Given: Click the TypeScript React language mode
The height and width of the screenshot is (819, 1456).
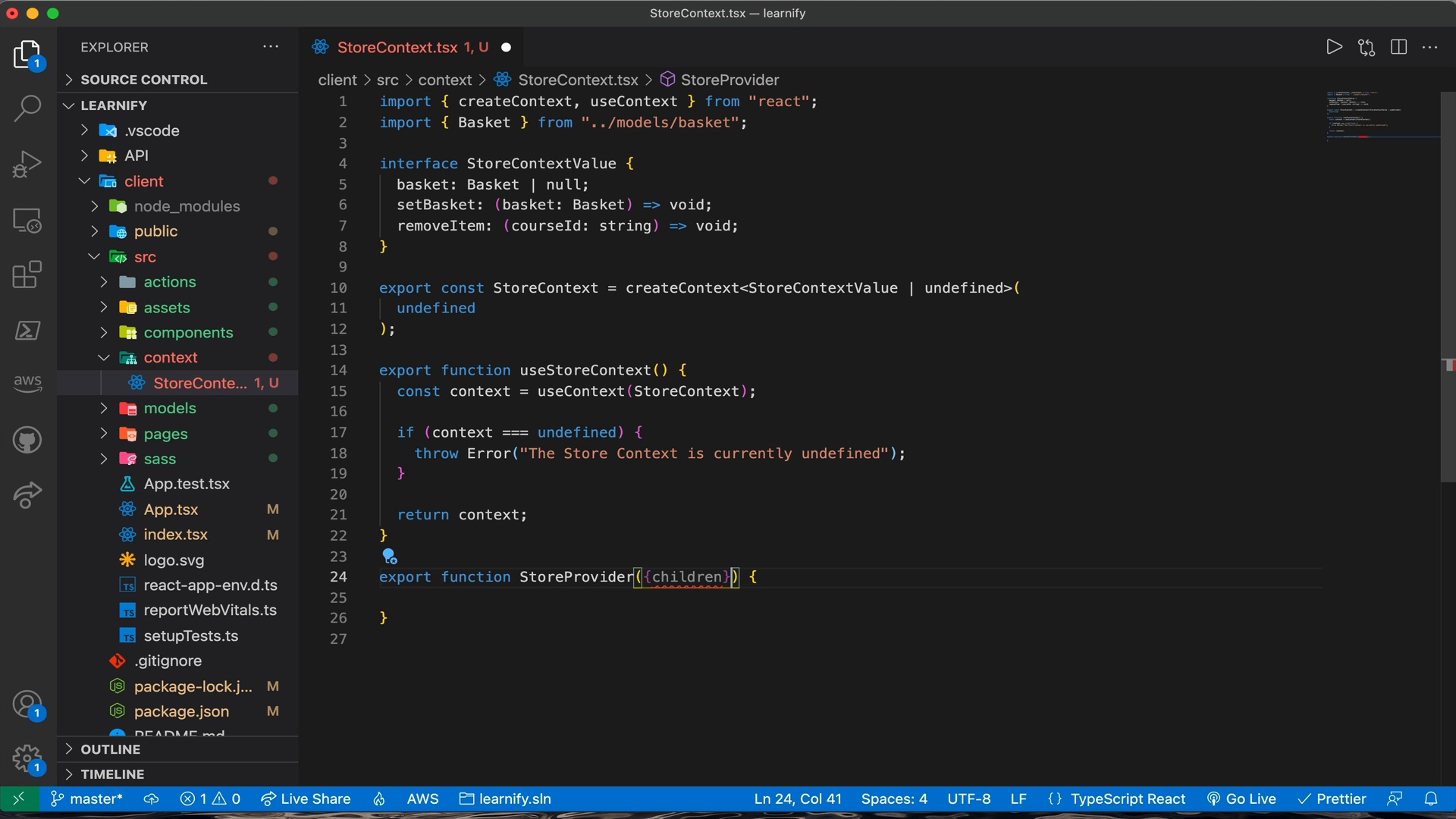Looking at the screenshot, I should tap(1128, 798).
